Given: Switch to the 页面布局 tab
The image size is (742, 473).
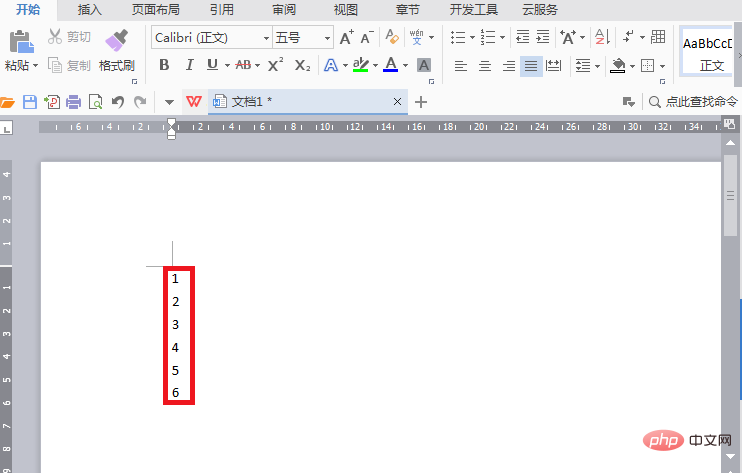Looking at the screenshot, I should pyautogui.click(x=156, y=9).
